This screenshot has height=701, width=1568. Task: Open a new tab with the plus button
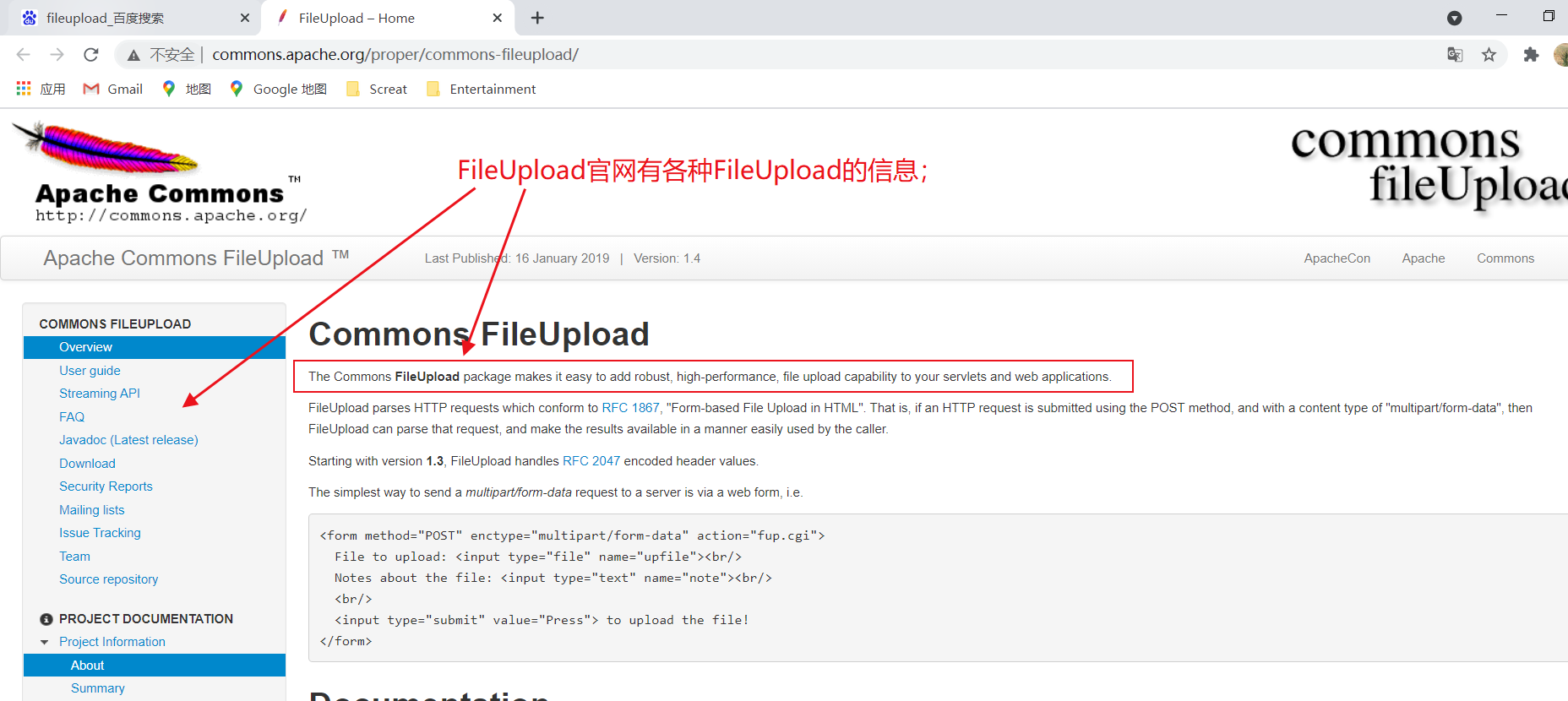537,18
